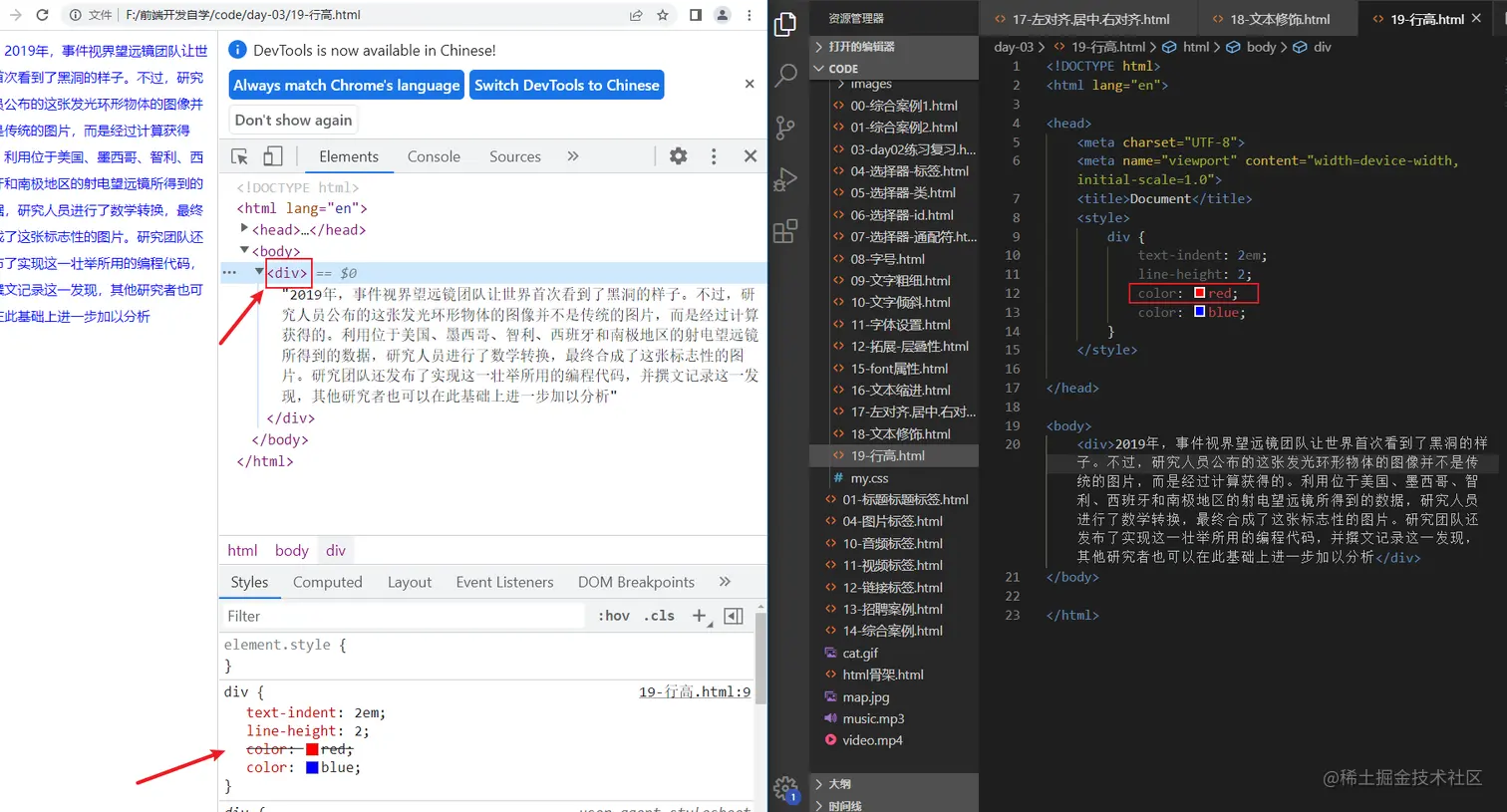Toggle the :hov element state panel
The width and height of the screenshot is (1507, 812).
pyautogui.click(x=614, y=616)
